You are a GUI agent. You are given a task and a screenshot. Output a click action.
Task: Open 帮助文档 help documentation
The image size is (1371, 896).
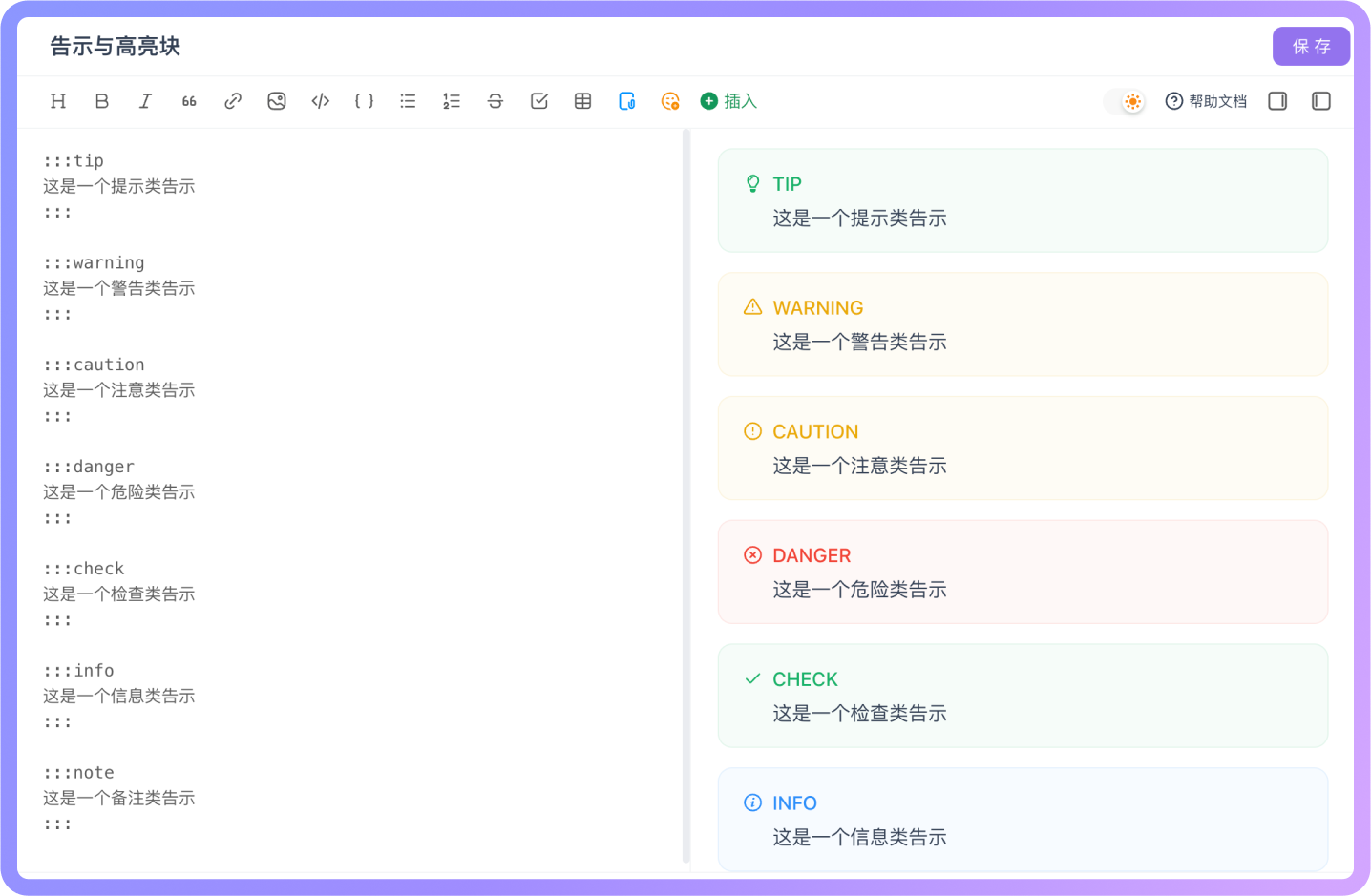(x=1206, y=101)
